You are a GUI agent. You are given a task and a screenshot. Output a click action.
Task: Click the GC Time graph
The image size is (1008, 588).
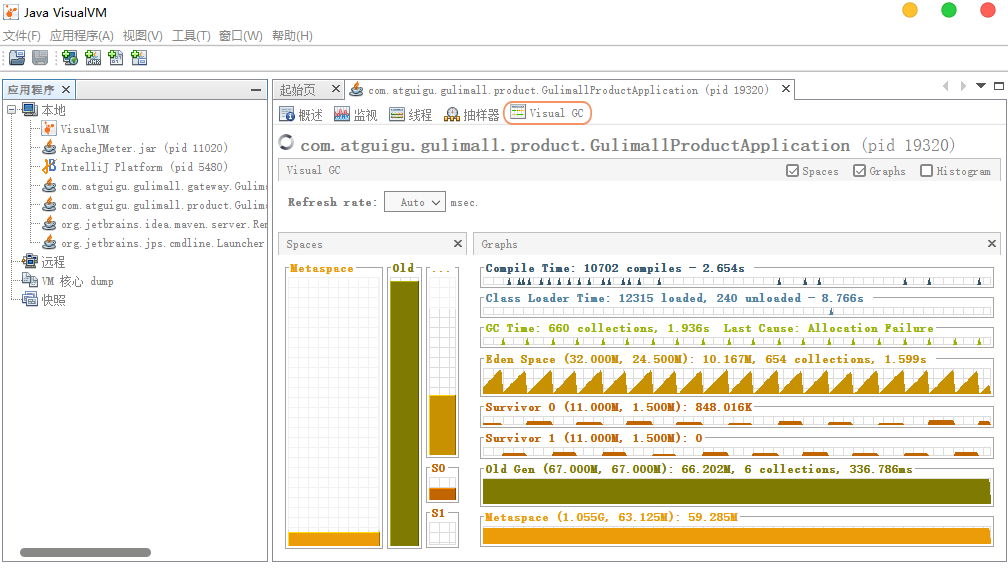(737, 341)
